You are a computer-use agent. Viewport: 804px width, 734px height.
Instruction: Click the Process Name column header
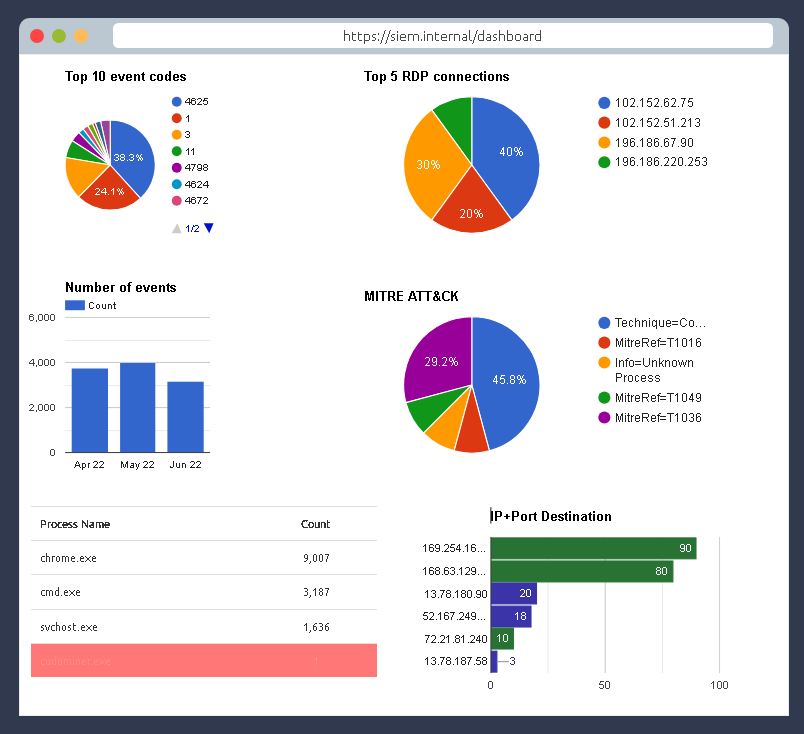[75, 524]
